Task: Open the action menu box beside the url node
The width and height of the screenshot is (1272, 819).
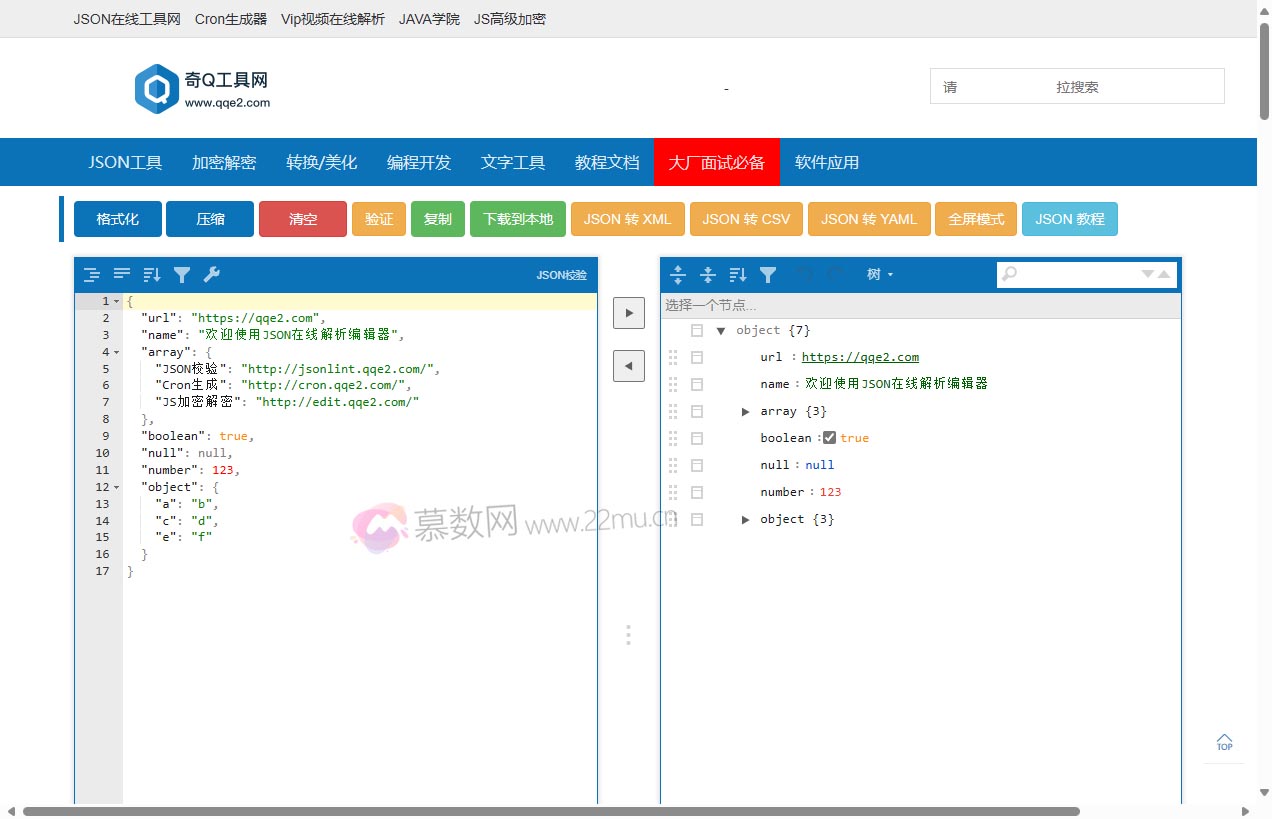Action: [x=697, y=357]
